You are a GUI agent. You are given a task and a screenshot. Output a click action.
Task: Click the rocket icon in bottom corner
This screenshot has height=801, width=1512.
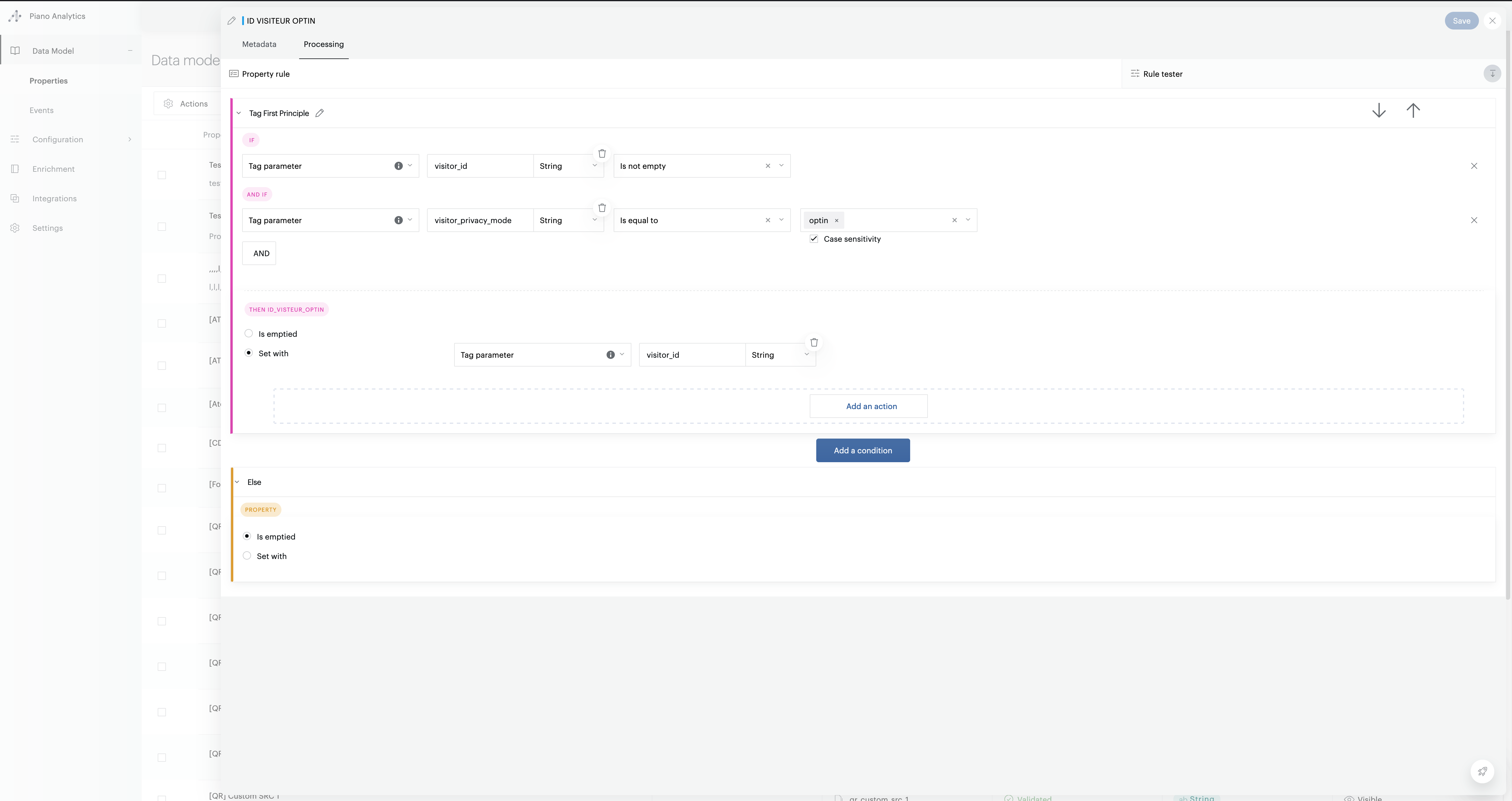[x=1482, y=771]
